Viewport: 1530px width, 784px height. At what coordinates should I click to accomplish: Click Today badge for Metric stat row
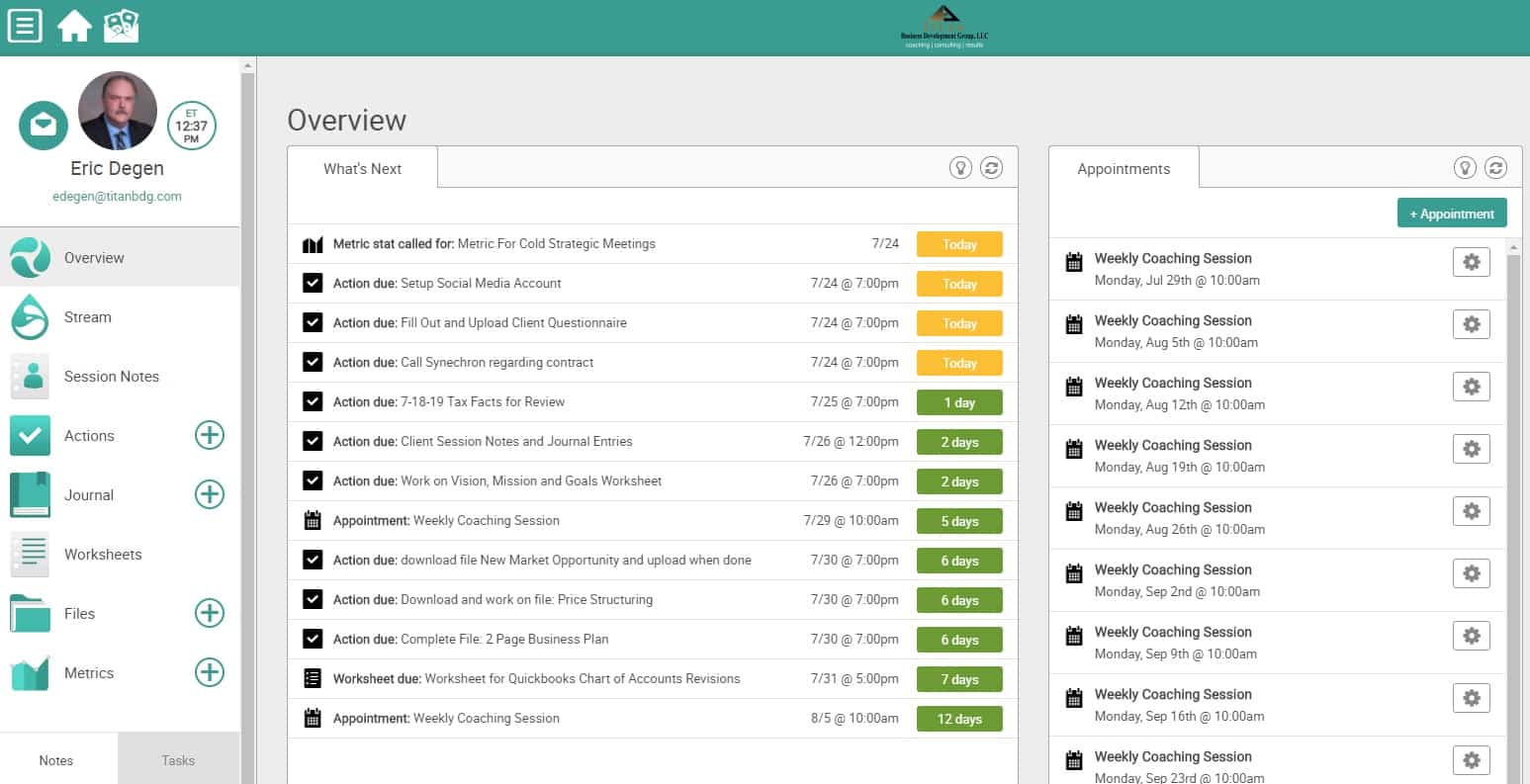pyautogui.click(x=959, y=244)
